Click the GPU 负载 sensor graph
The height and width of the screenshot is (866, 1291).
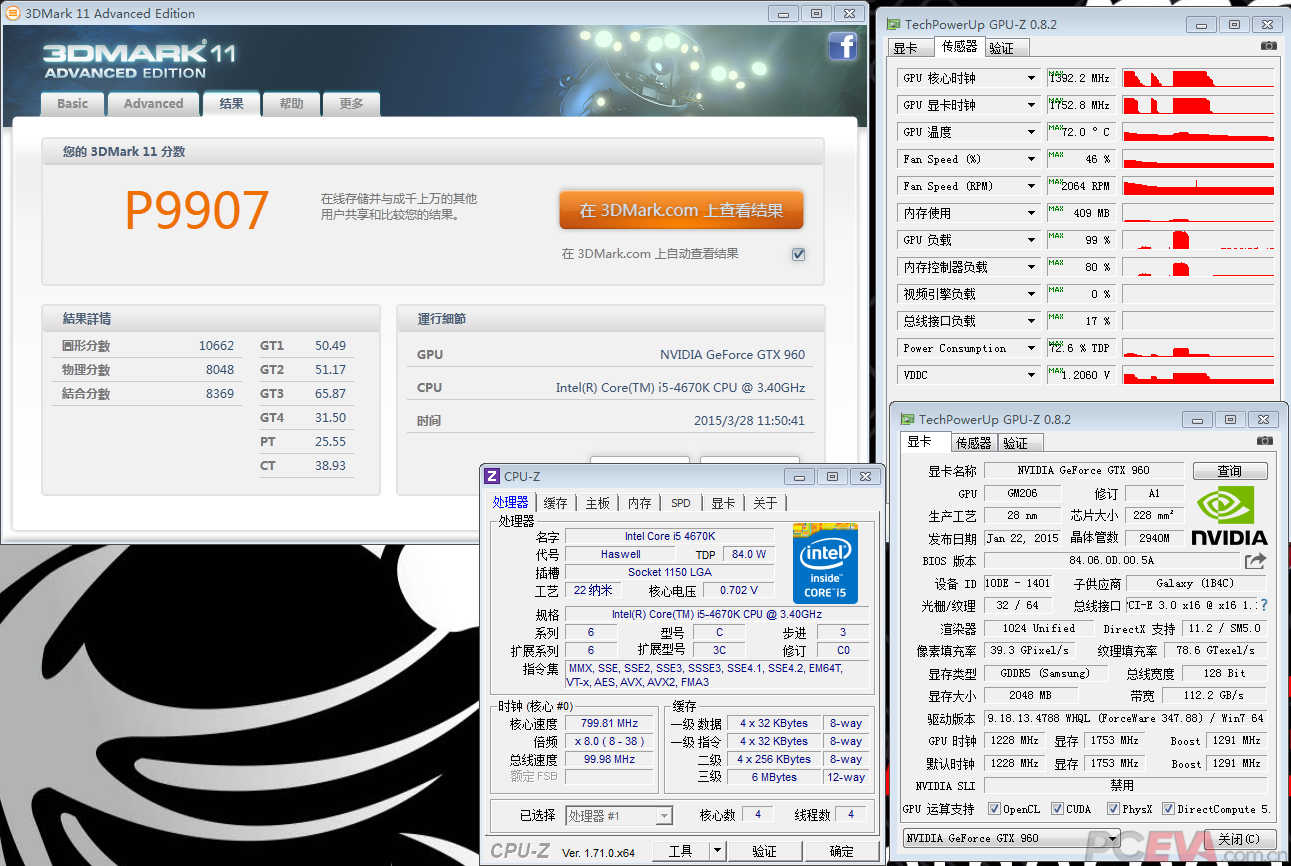[1198, 240]
